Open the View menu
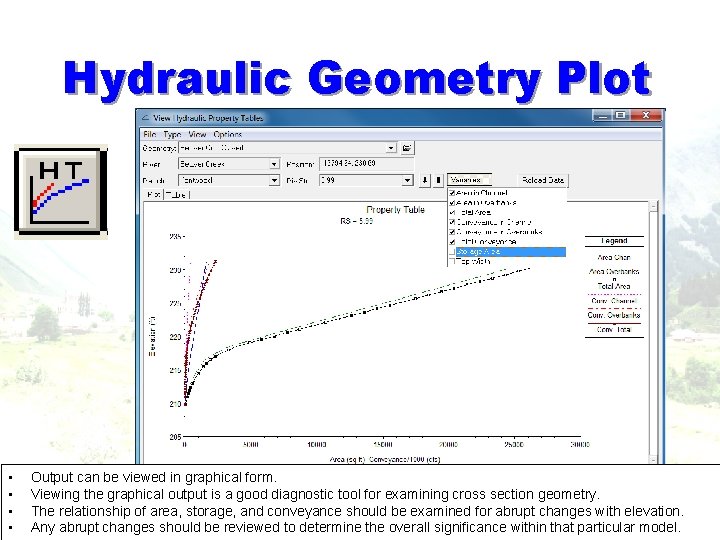This screenshot has width=720, height=540. click(197, 134)
